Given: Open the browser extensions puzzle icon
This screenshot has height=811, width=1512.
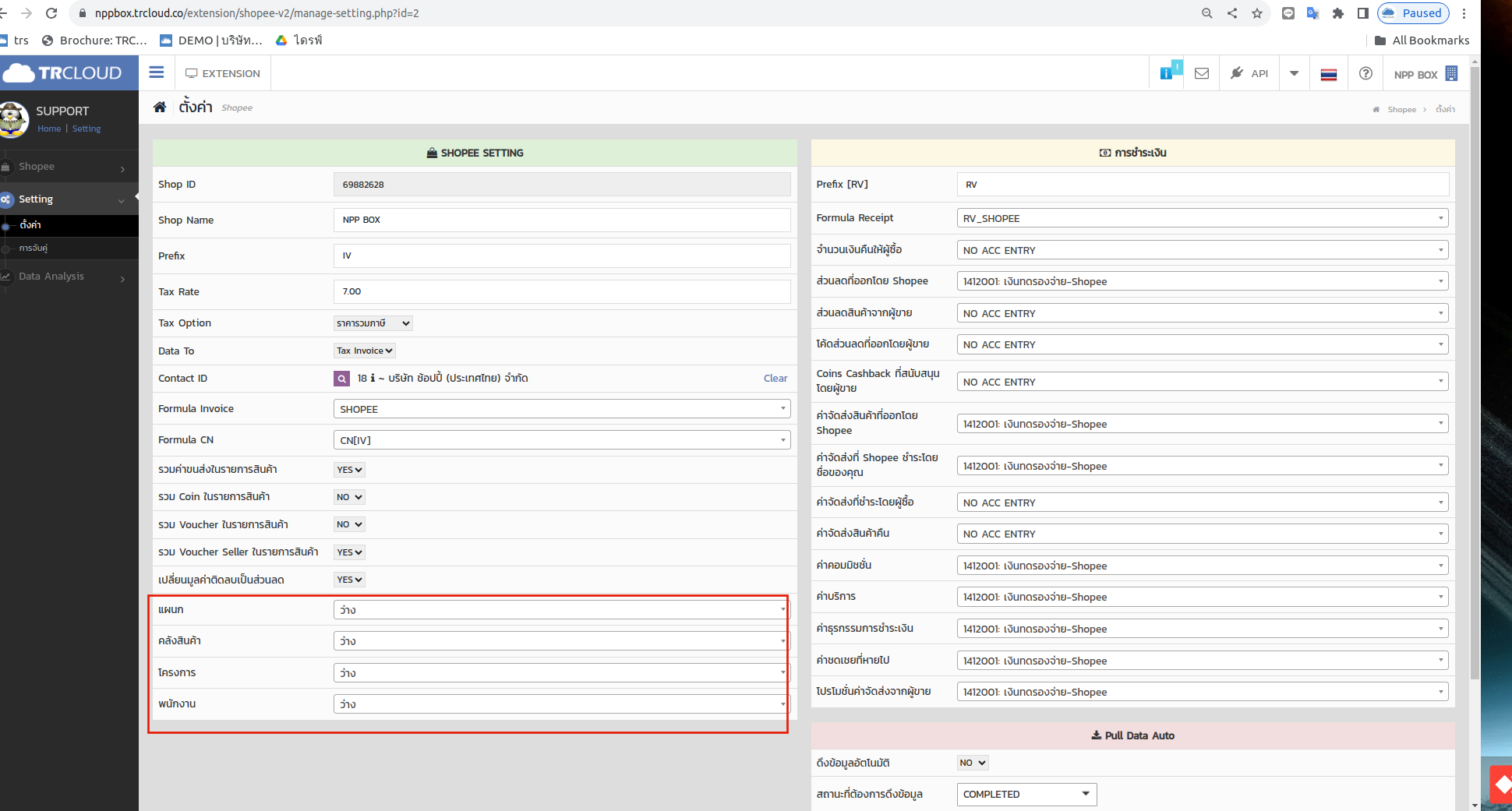Looking at the screenshot, I should [1338, 13].
